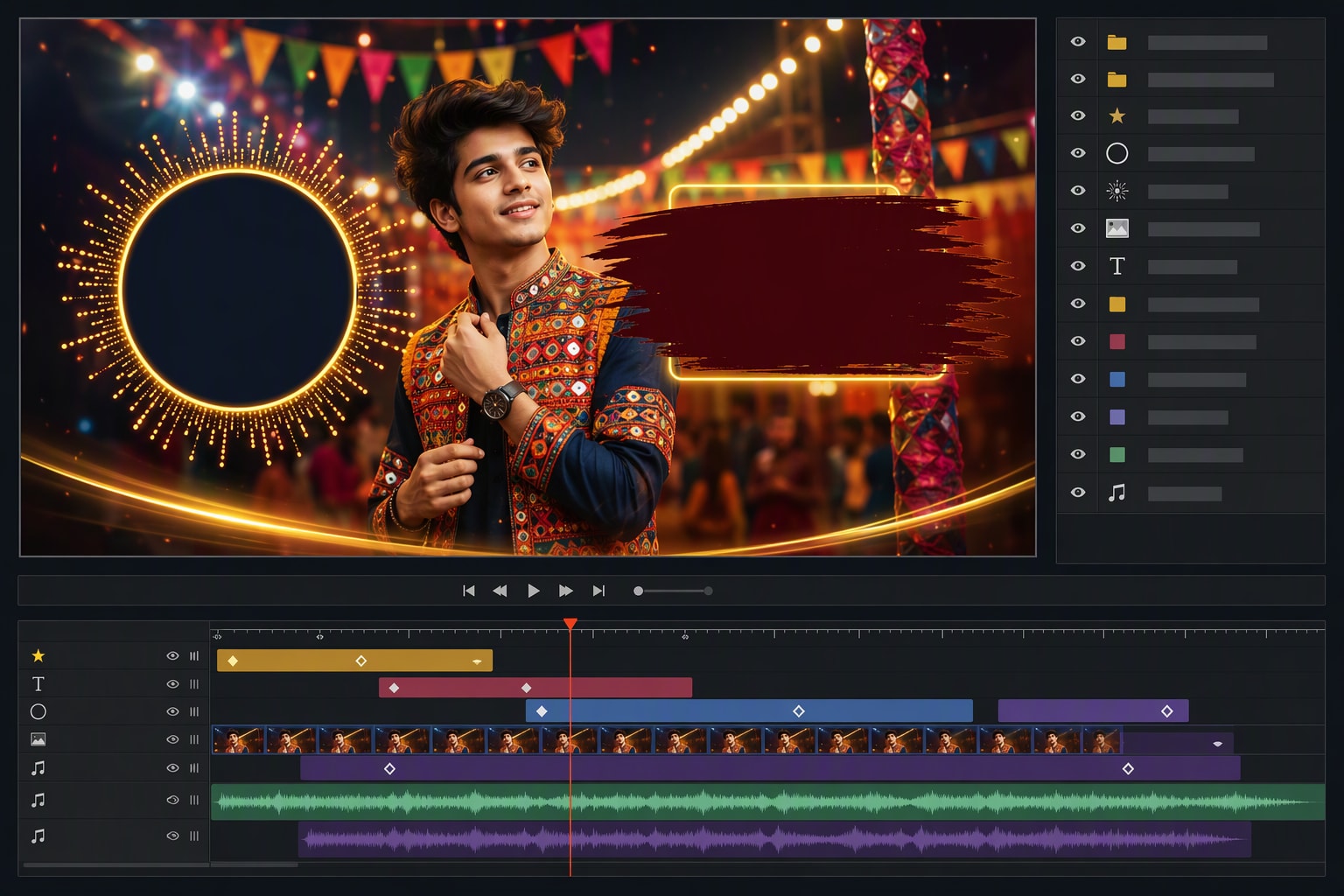
Task: Select the purple audio waveform clip
Action: tap(774, 839)
